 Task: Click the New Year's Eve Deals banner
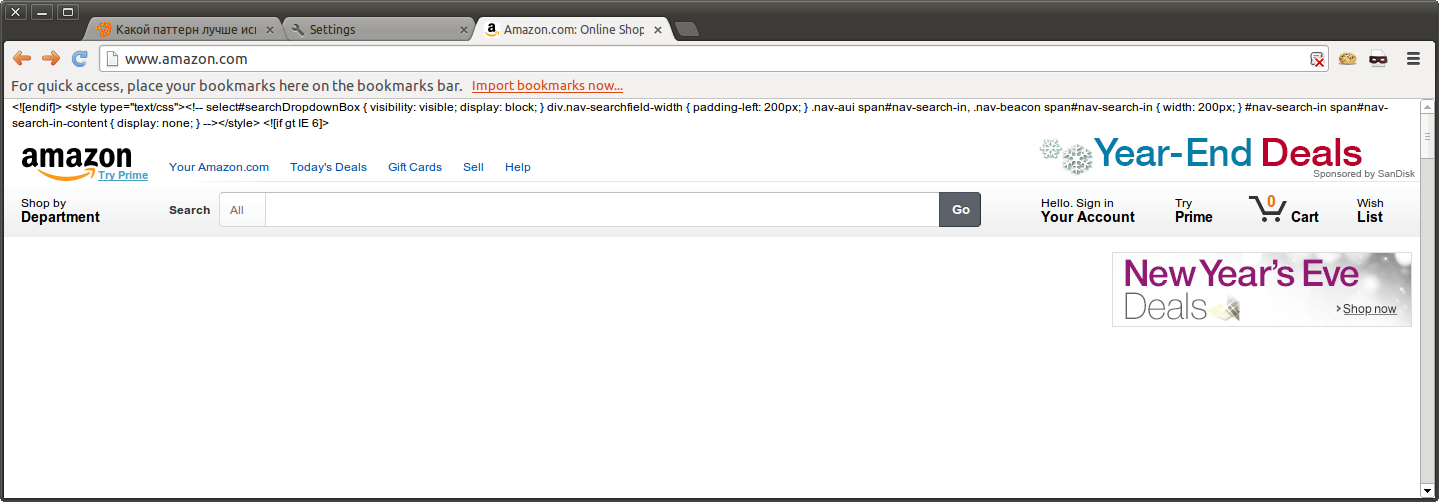[x=1262, y=289]
